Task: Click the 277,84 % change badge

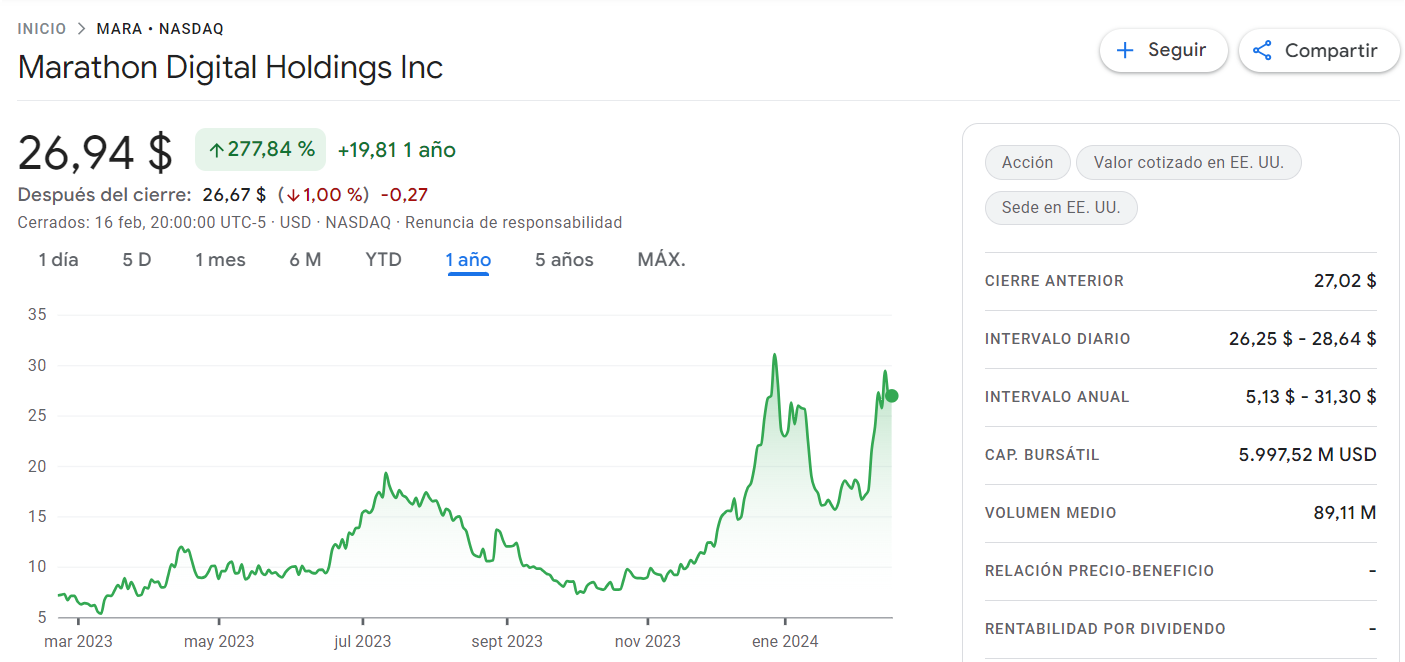Action: point(261,150)
